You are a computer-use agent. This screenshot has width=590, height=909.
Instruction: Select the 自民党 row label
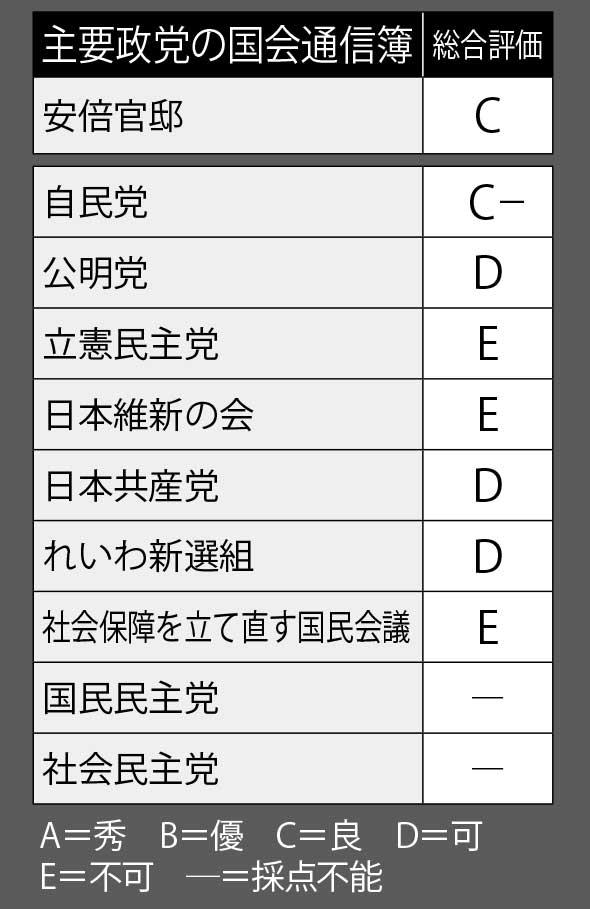tap(96, 202)
